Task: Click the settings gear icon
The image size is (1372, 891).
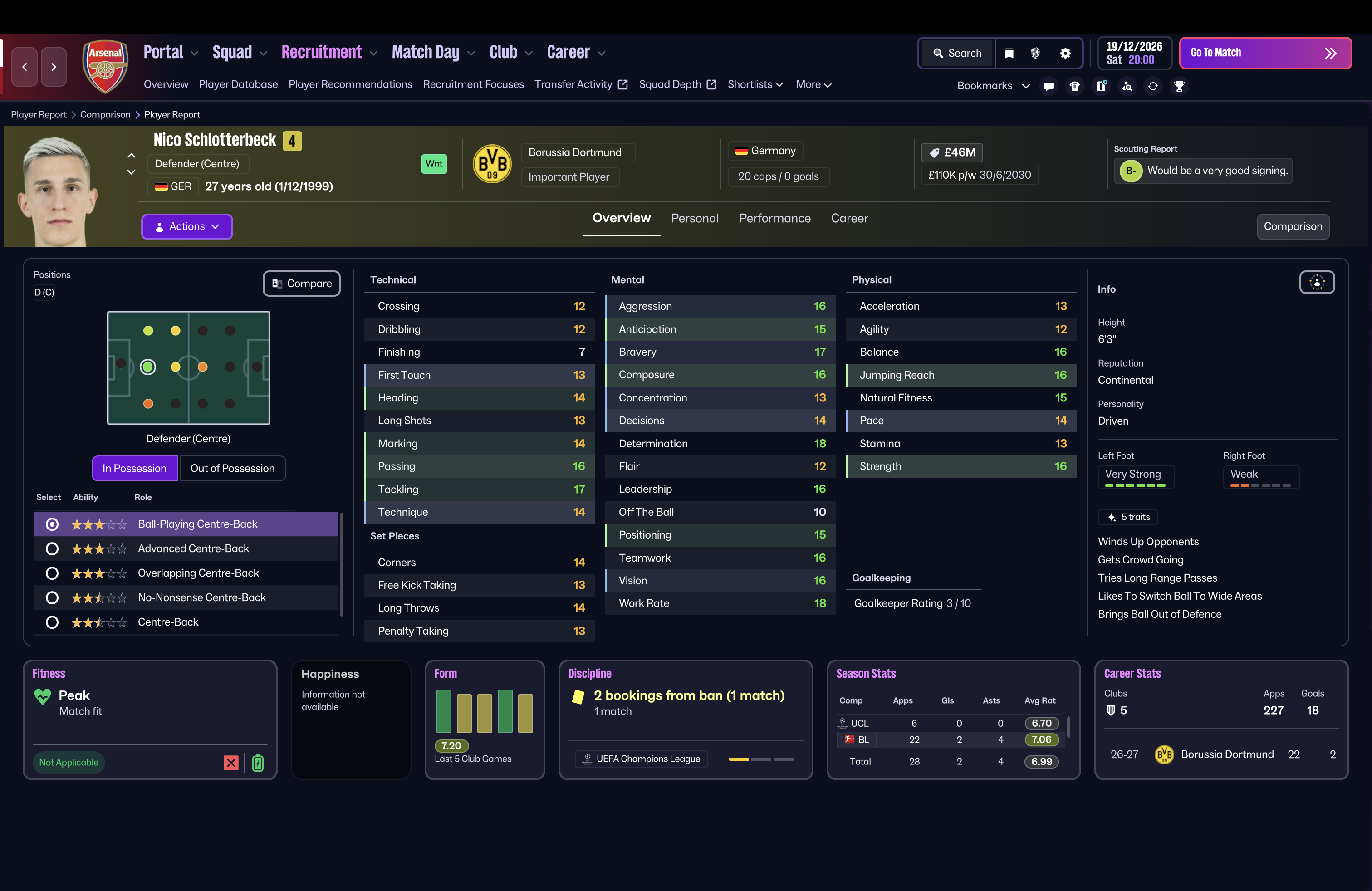Action: point(1065,53)
